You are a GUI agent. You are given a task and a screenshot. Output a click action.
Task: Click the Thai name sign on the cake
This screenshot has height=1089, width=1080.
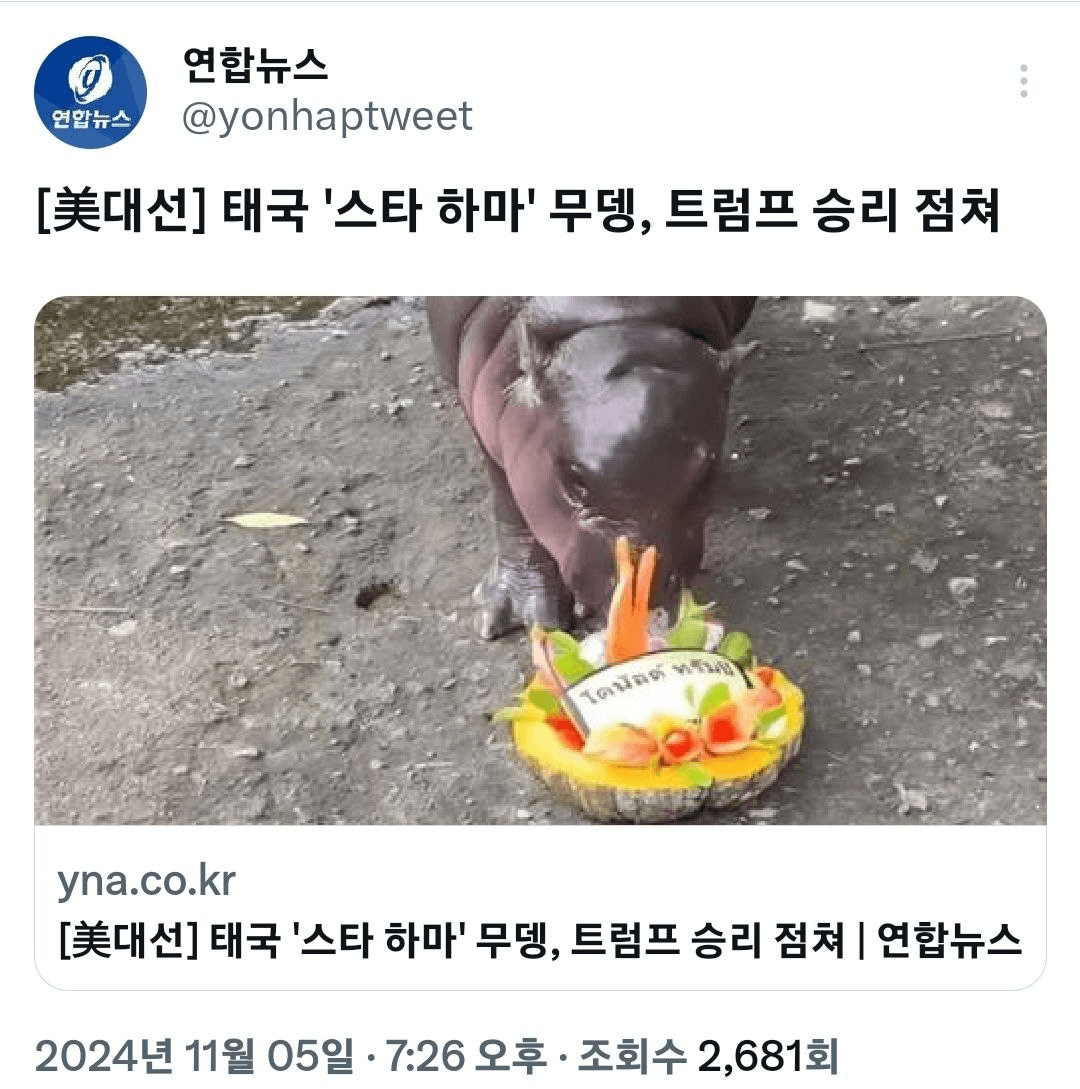point(656,688)
